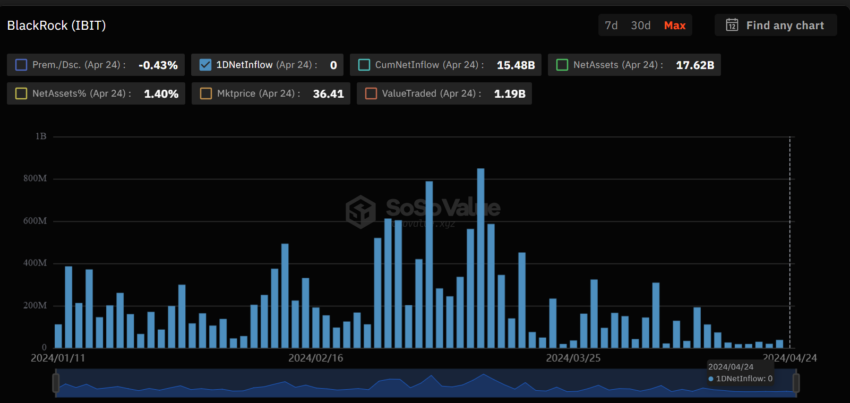Click the calendar icon beside Find any chart
Viewport: 850px width, 403px height.
tap(732, 25)
